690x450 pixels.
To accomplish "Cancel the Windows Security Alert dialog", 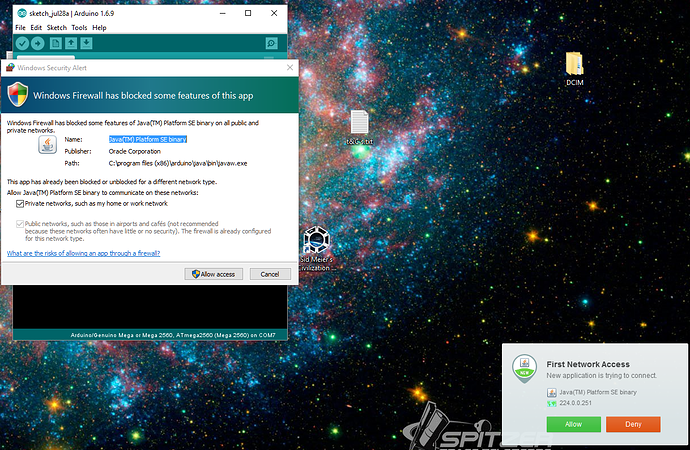I will coord(269,273).
